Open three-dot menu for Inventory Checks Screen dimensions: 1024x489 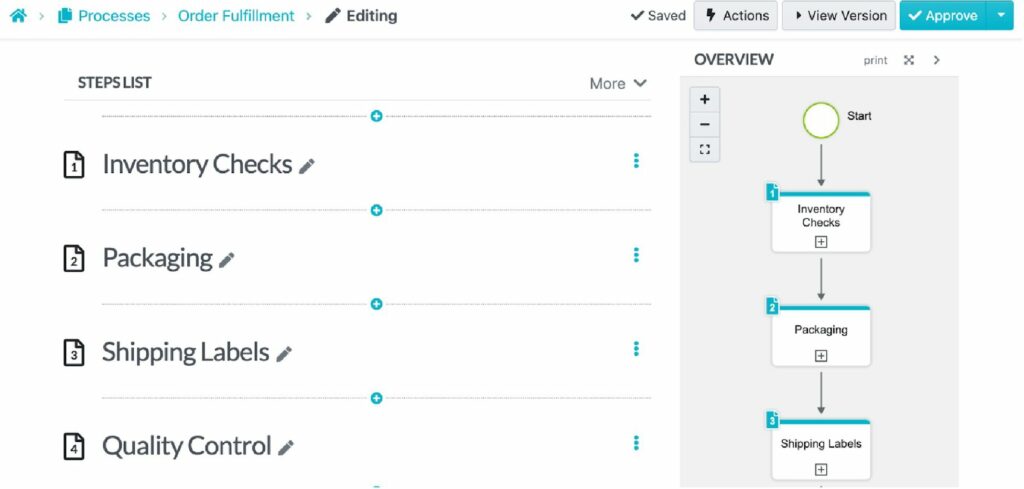pyautogui.click(x=636, y=161)
